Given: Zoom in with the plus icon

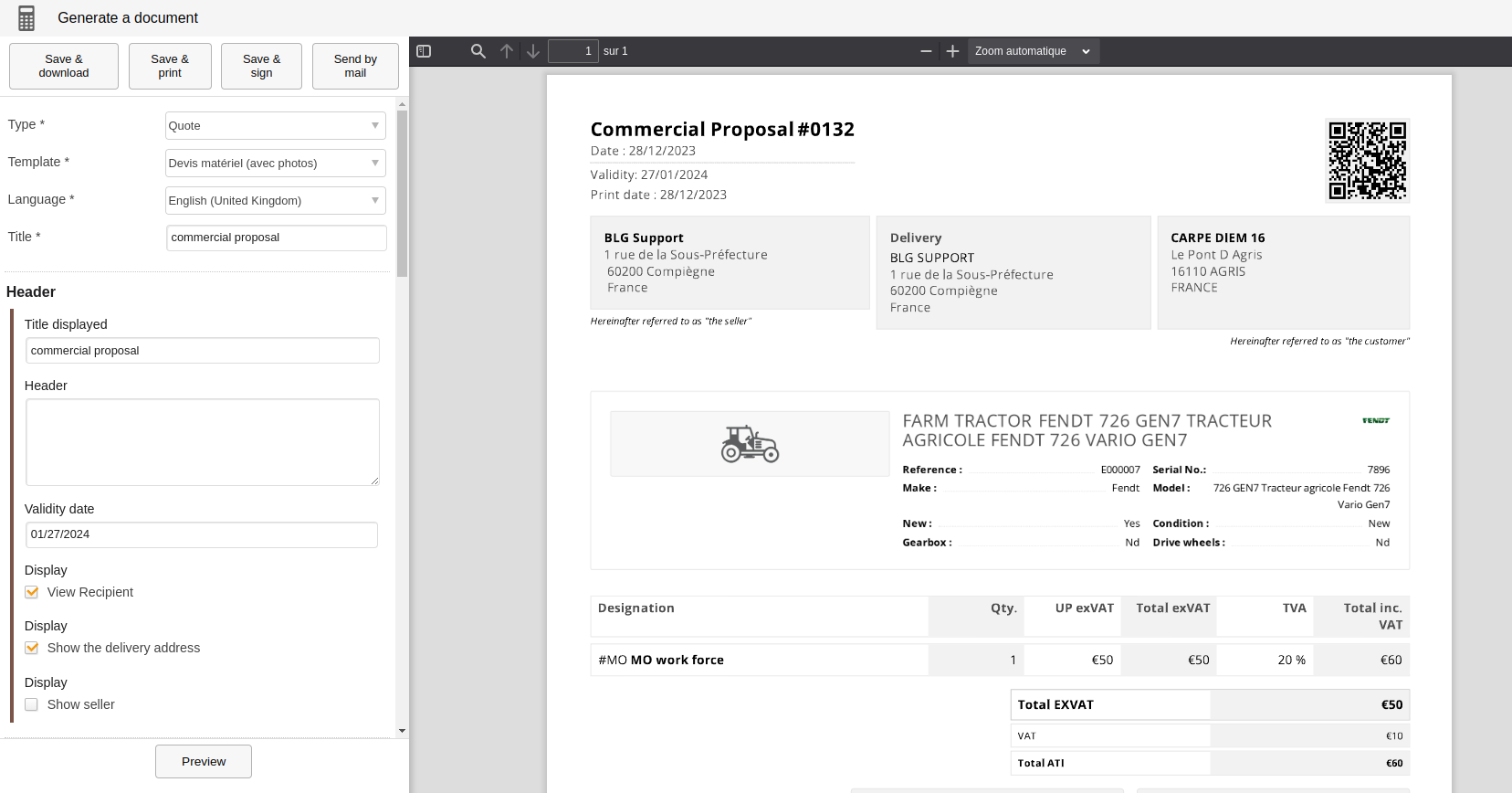Looking at the screenshot, I should (x=952, y=51).
